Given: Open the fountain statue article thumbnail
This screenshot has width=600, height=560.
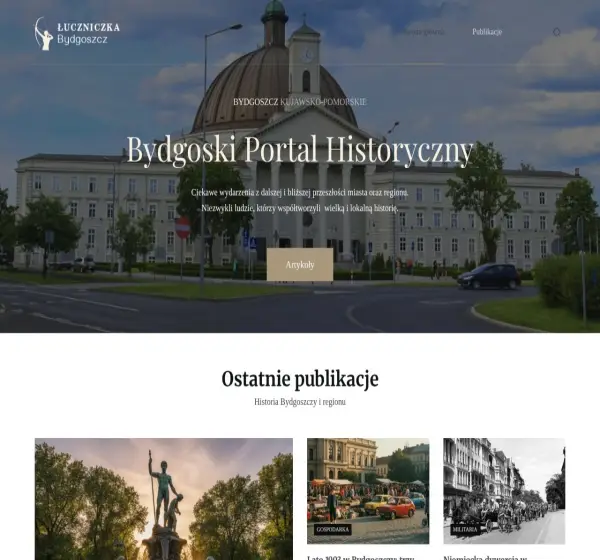Looking at the screenshot, I should tap(164, 499).
